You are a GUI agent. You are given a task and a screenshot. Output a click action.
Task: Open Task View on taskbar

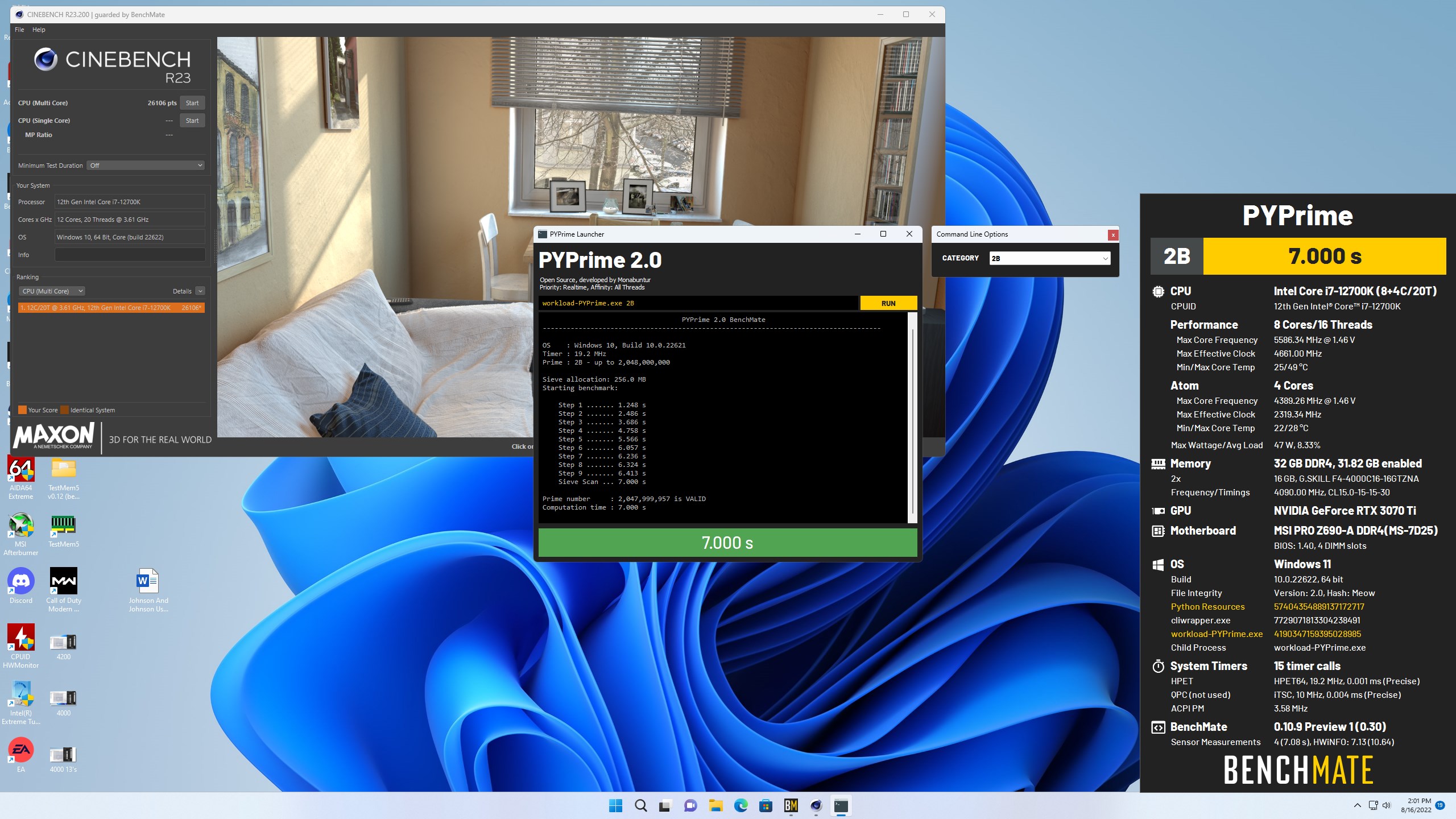pyautogui.click(x=665, y=805)
